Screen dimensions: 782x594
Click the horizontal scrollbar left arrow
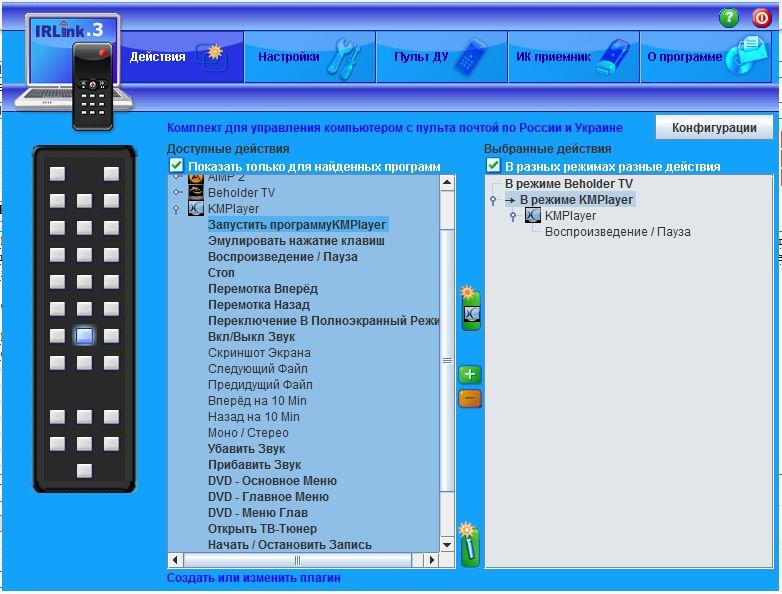(x=175, y=560)
